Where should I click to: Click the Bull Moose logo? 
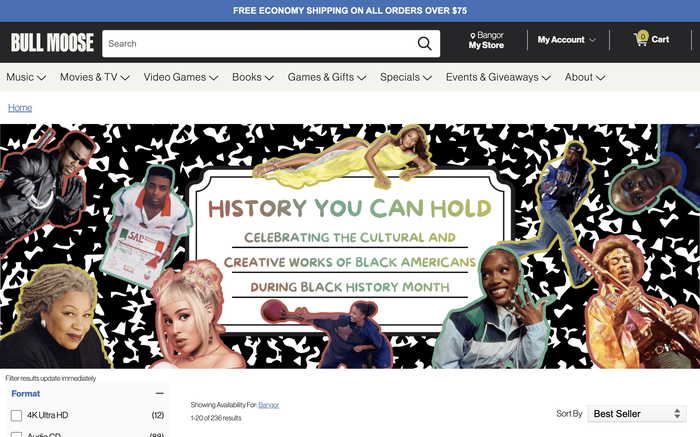tap(52, 42)
